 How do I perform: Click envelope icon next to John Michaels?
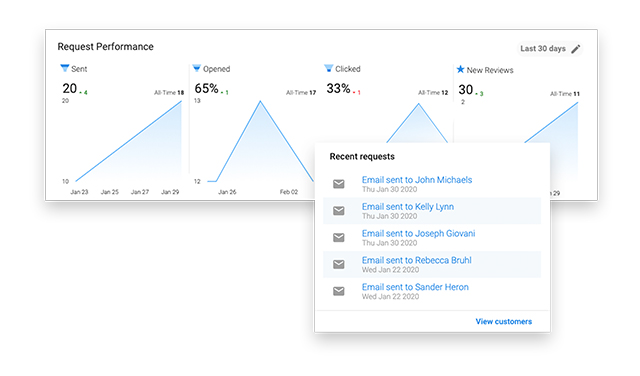click(x=339, y=184)
